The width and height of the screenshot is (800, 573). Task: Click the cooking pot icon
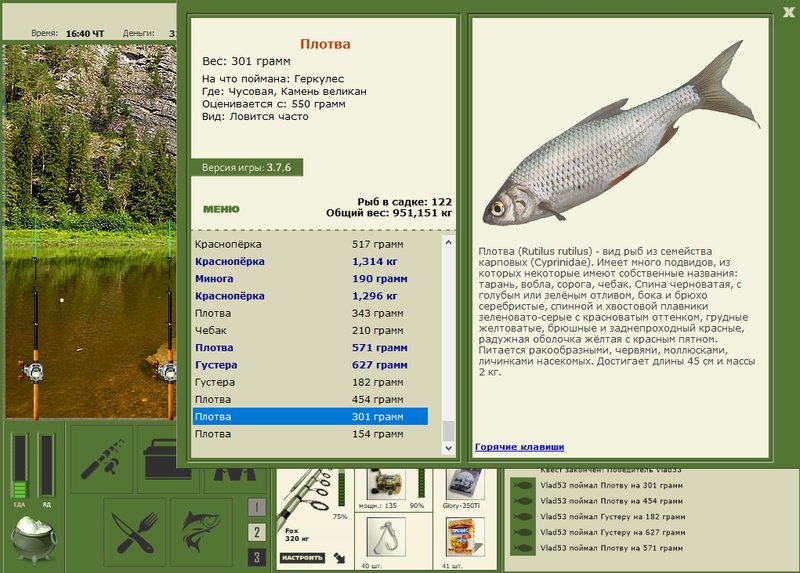34,539
